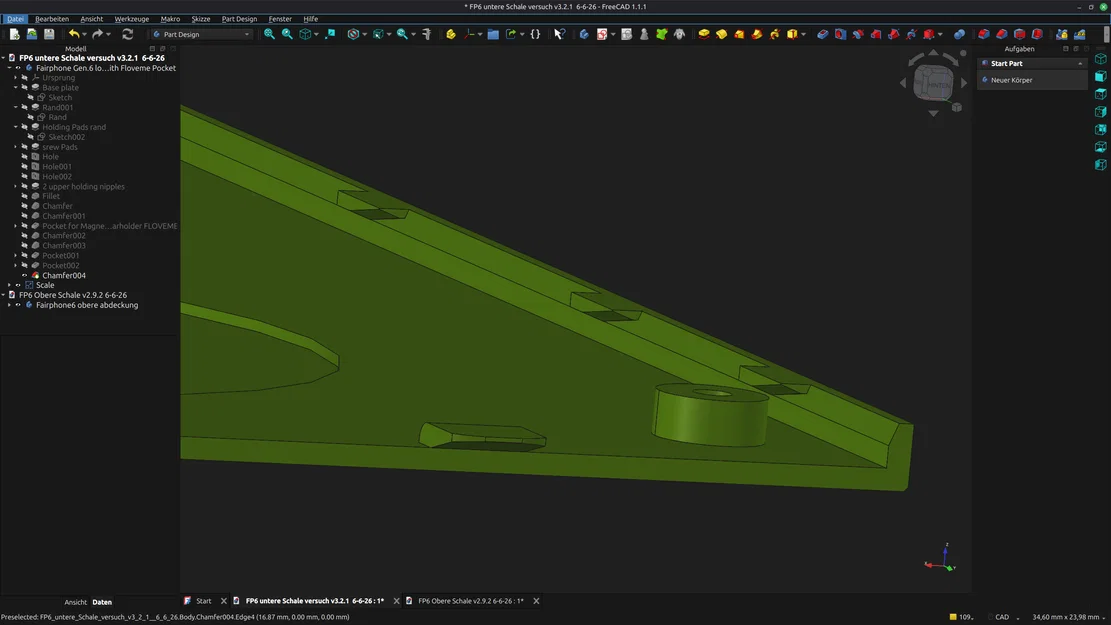Collapse the Base plate tree node
The height and width of the screenshot is (625, 1111).
click(x=16, y=88)
